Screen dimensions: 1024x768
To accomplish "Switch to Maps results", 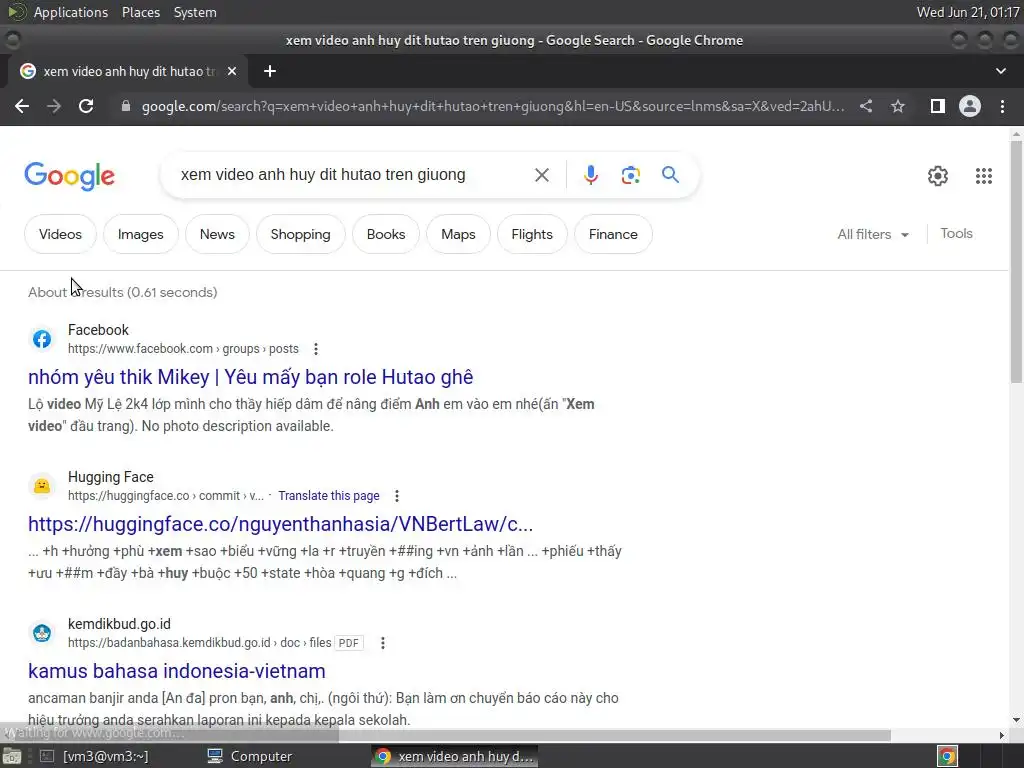I will [458, 234].
